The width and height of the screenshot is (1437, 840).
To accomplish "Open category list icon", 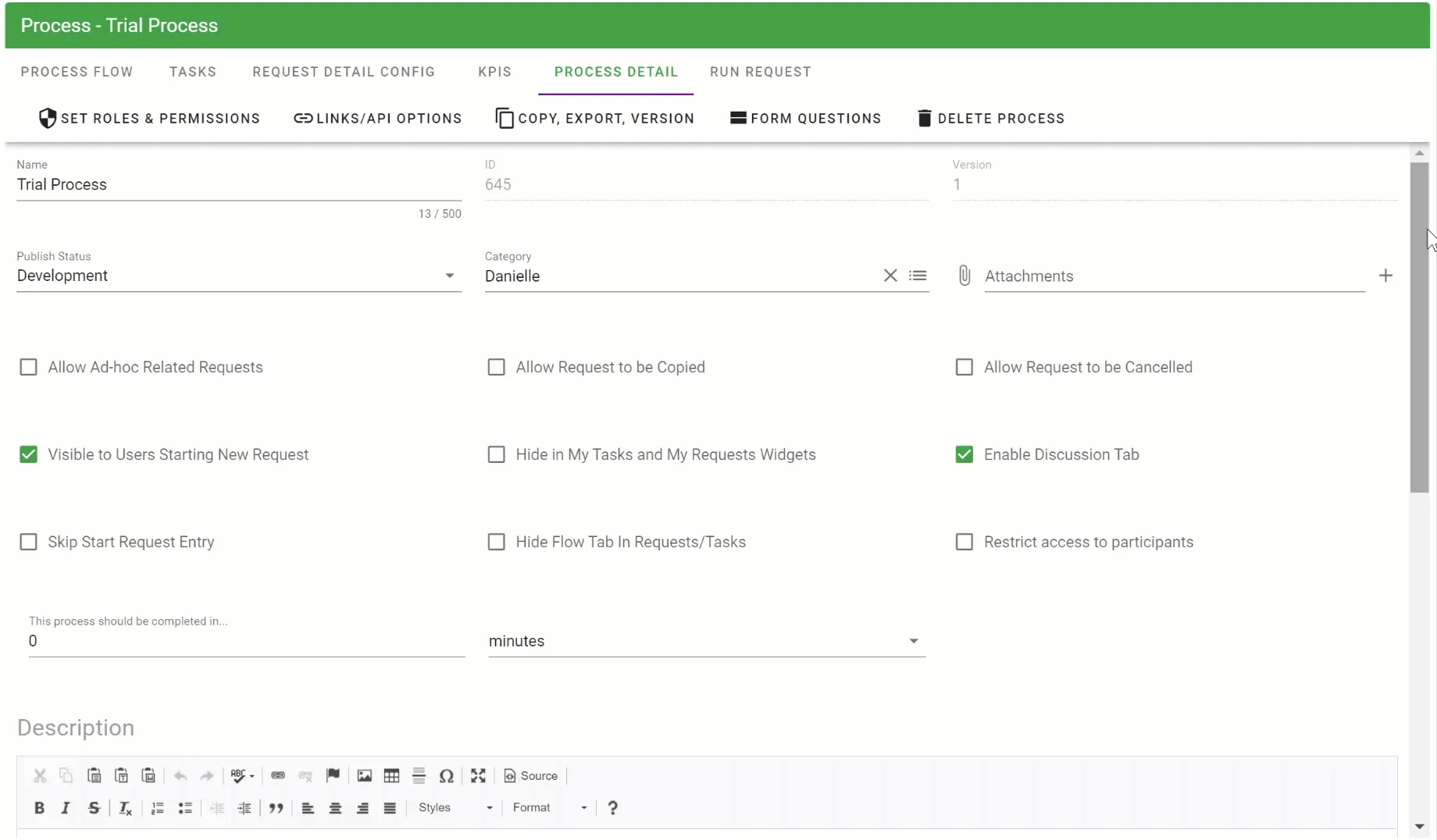I will (918, 276).
